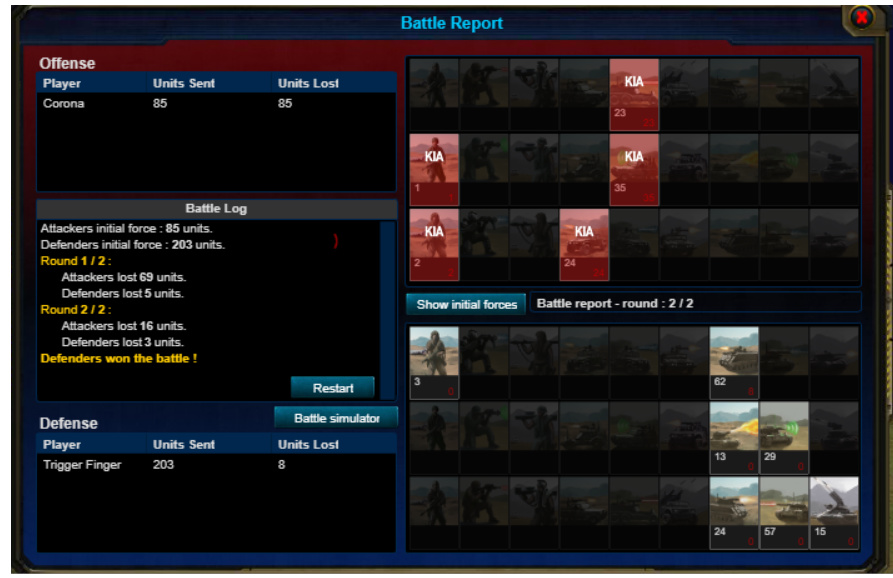The height and width of the screenshot is (578, 893).
Task: Select the Trigger Finger player row
Action: click(216, 464)
